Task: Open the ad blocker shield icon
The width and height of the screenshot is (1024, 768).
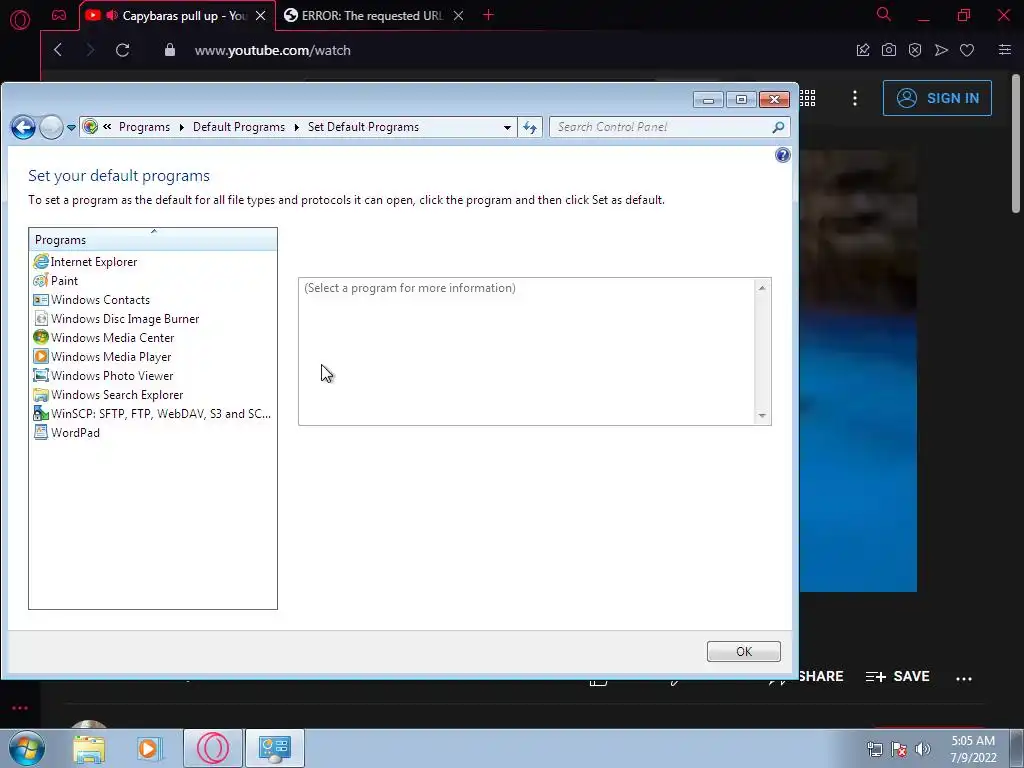Action: coord(915,50)
